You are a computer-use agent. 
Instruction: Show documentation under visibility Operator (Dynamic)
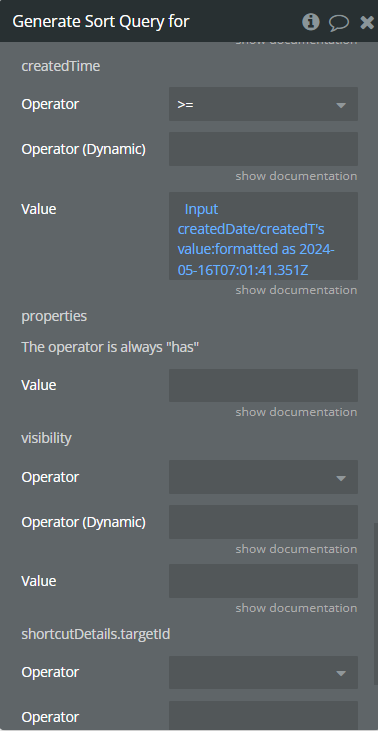point(296,549)
